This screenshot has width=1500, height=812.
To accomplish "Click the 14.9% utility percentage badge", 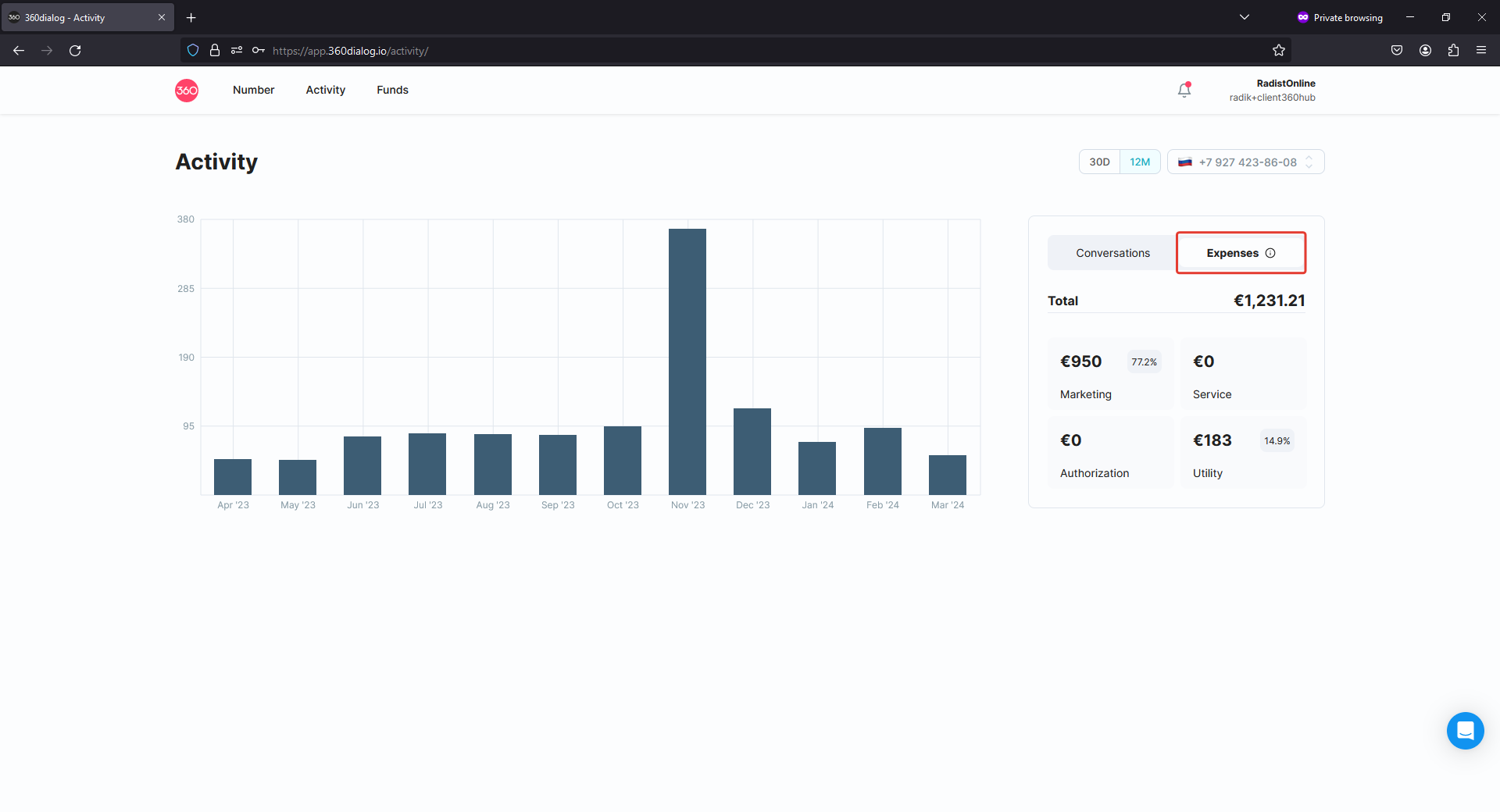I will (x=1277, y=441).
